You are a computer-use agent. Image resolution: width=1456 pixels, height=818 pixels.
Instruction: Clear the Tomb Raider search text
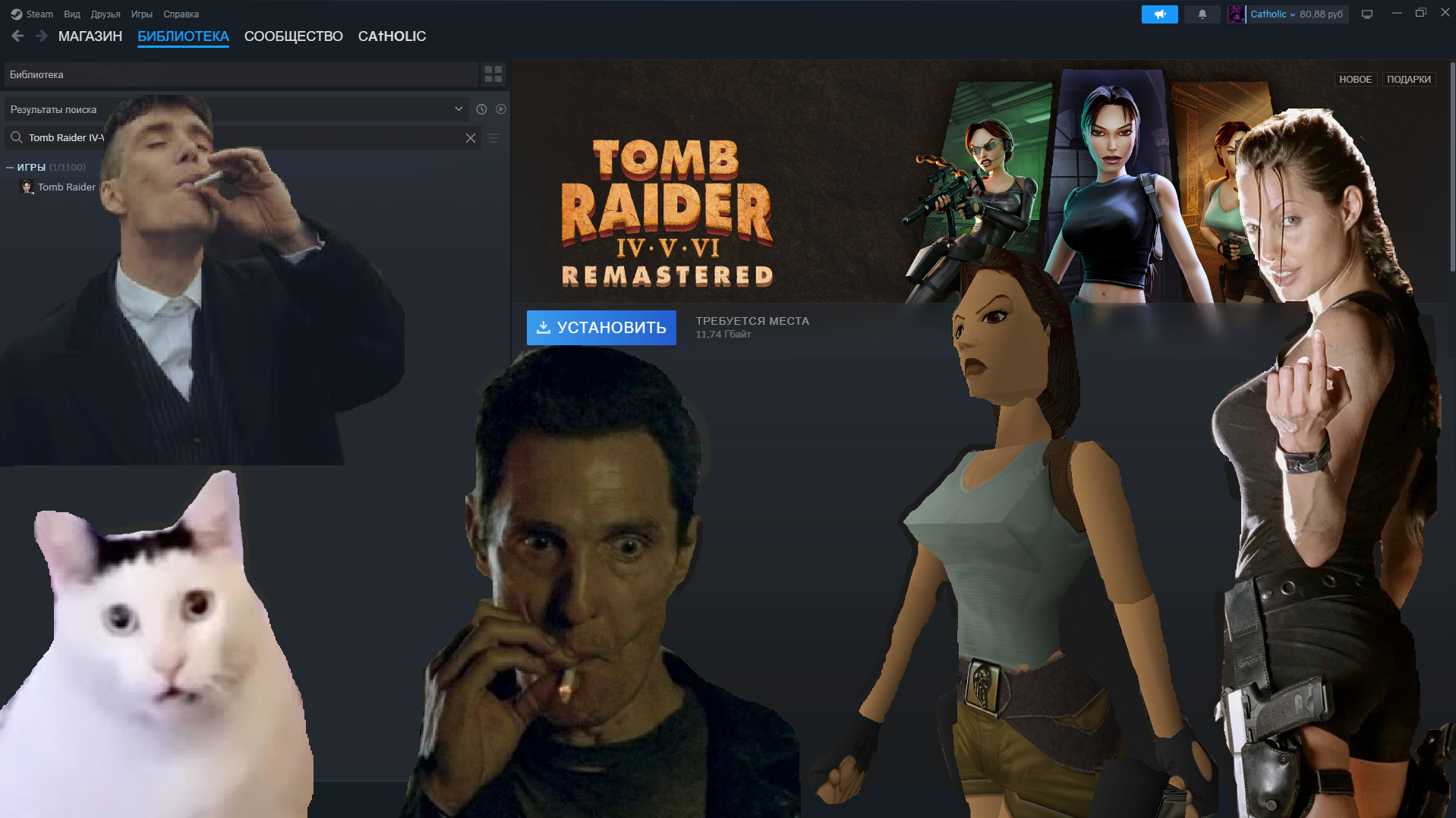(471, 137)
